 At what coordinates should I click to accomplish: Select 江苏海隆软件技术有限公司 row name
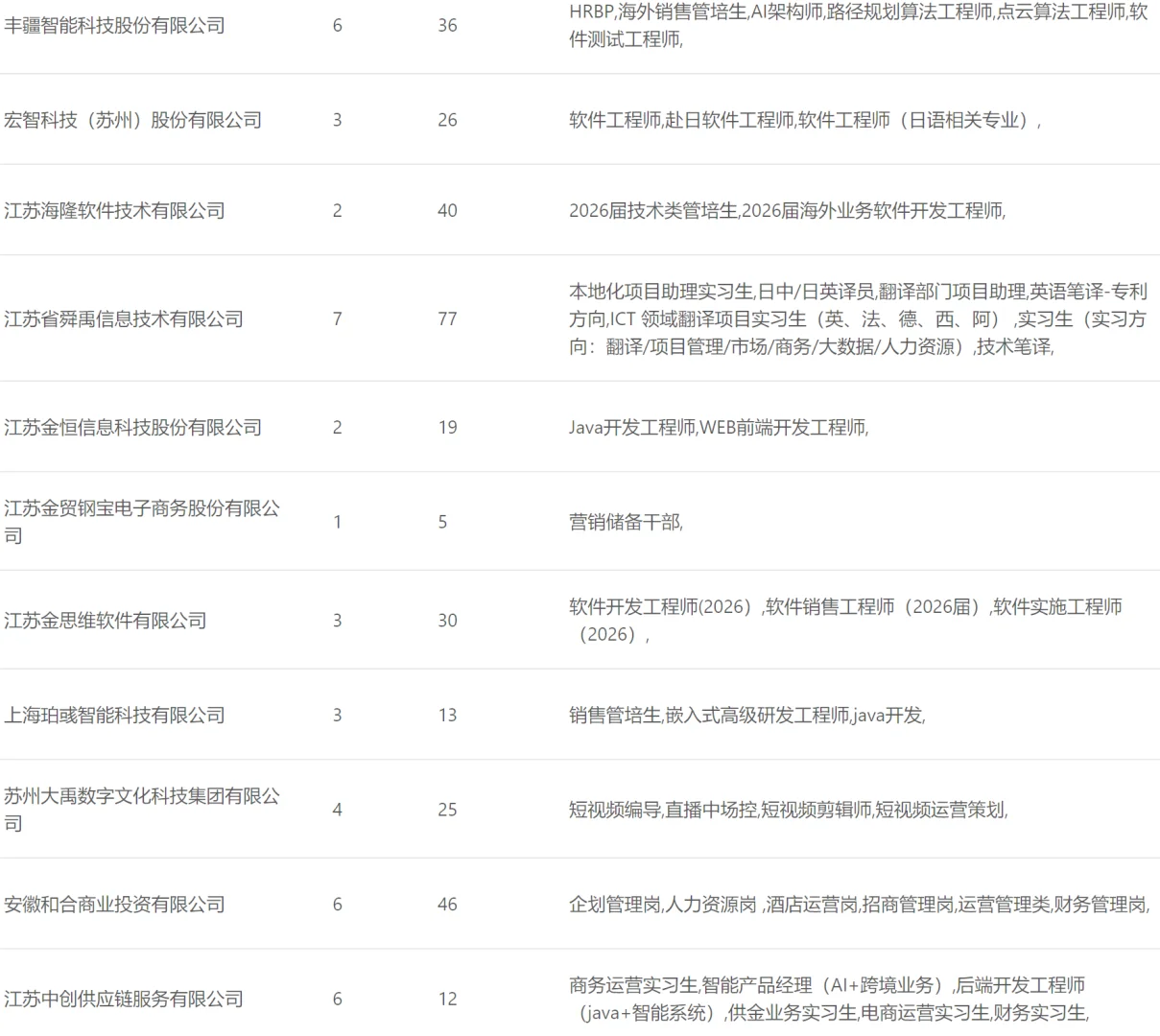point(114,211)
